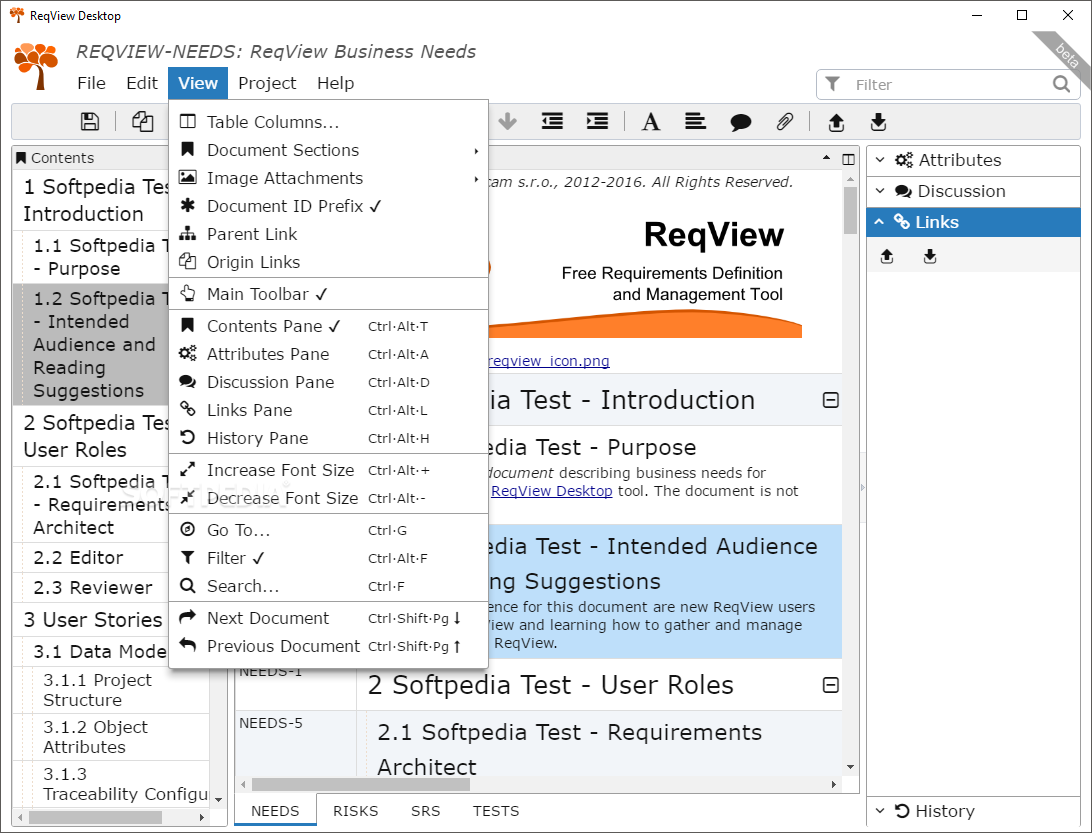
Task: Toggle Contents Pane visibility
Action: pyautogui.click(x=328, y=326)
